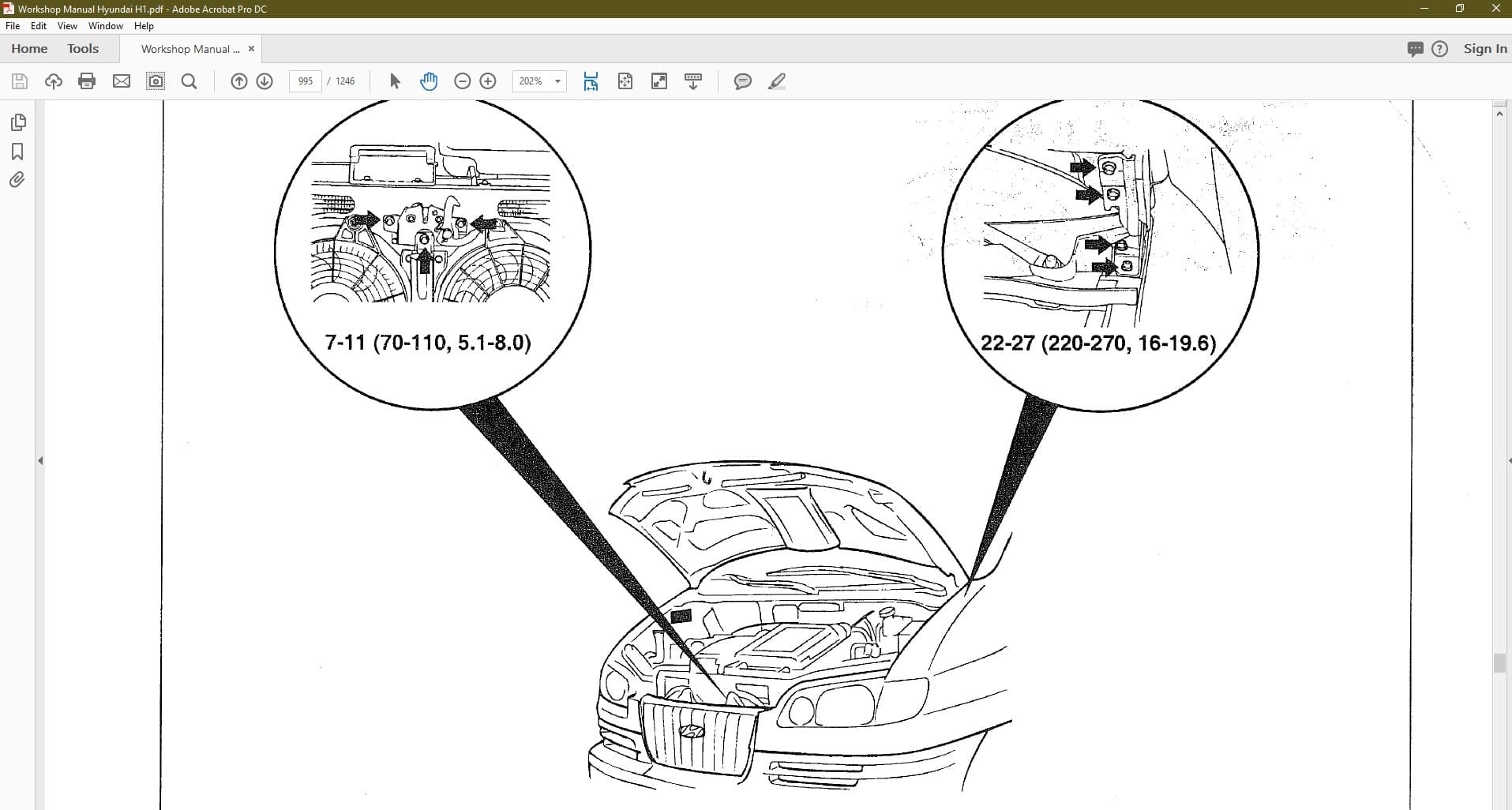Open the page thumbnails panel
Image resolution: width=1512 pixels, height=810 pixels.
click(x=18, y=122)
